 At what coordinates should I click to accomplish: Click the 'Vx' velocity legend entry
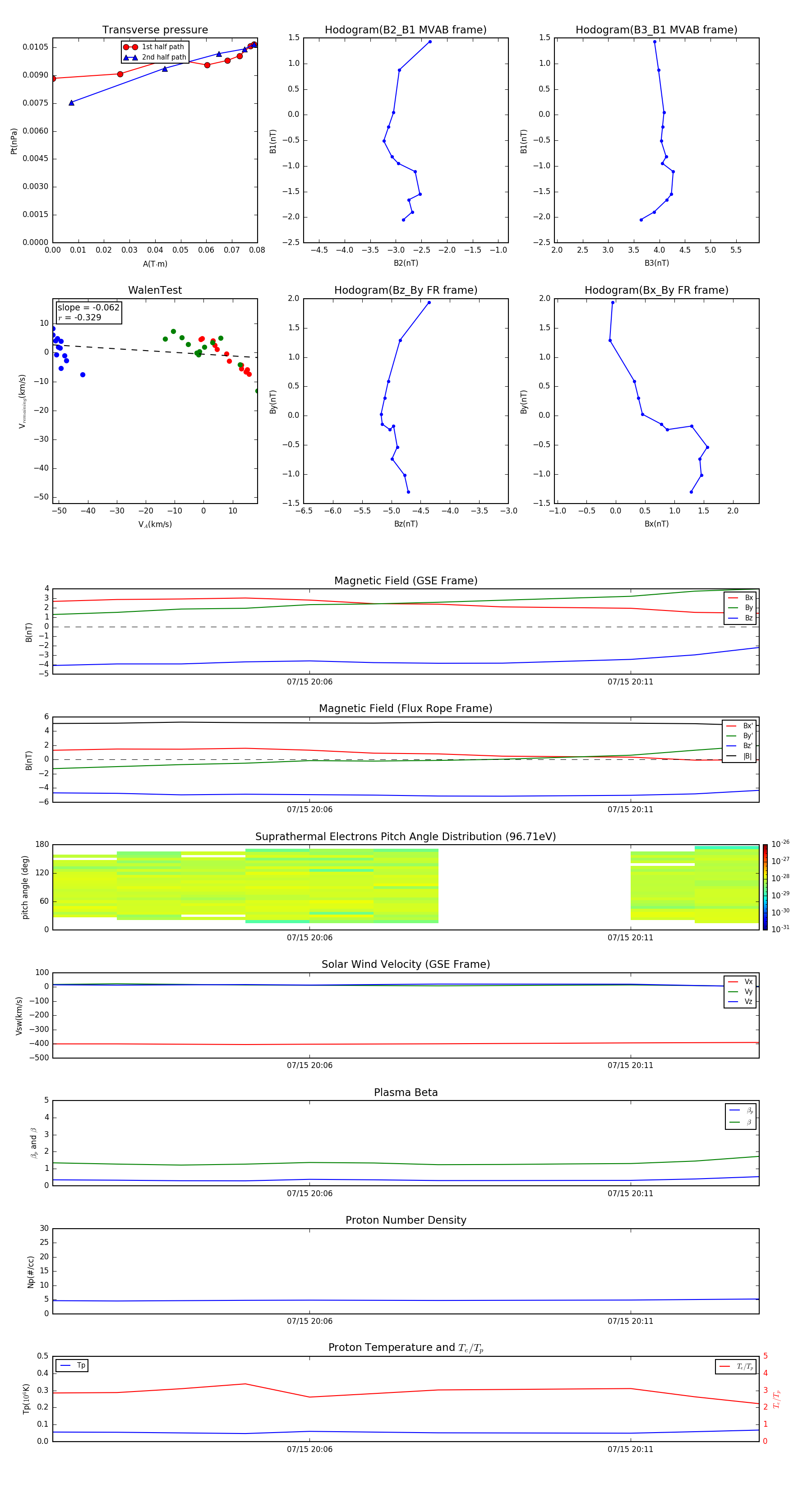pos(740,981)
